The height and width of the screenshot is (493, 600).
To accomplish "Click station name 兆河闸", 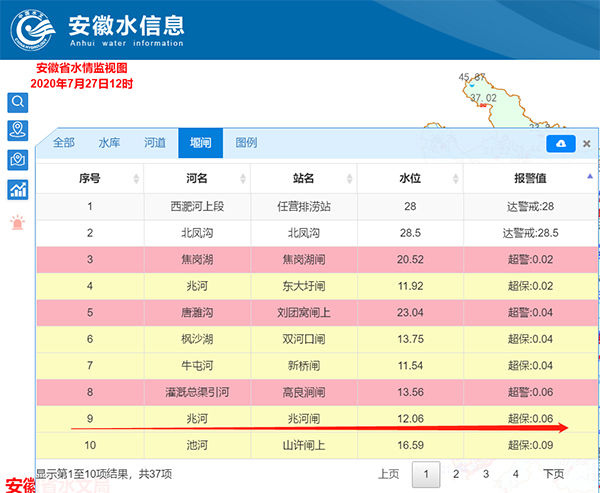I will [x=304, y=419].
